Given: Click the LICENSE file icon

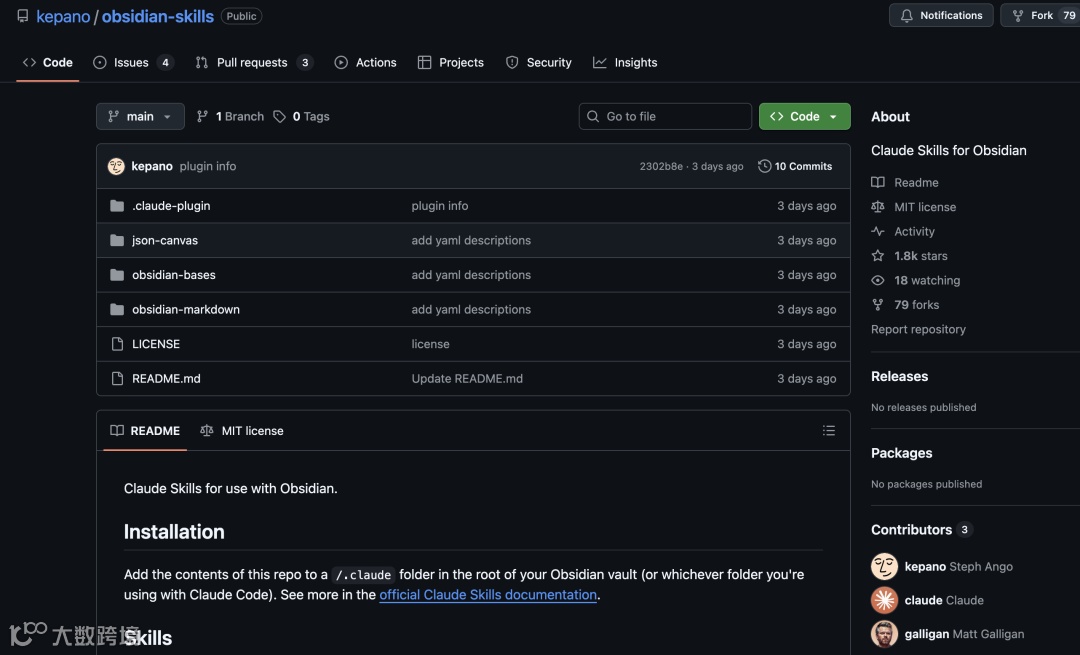Looking at the screenshot, I should pos(117,344).
